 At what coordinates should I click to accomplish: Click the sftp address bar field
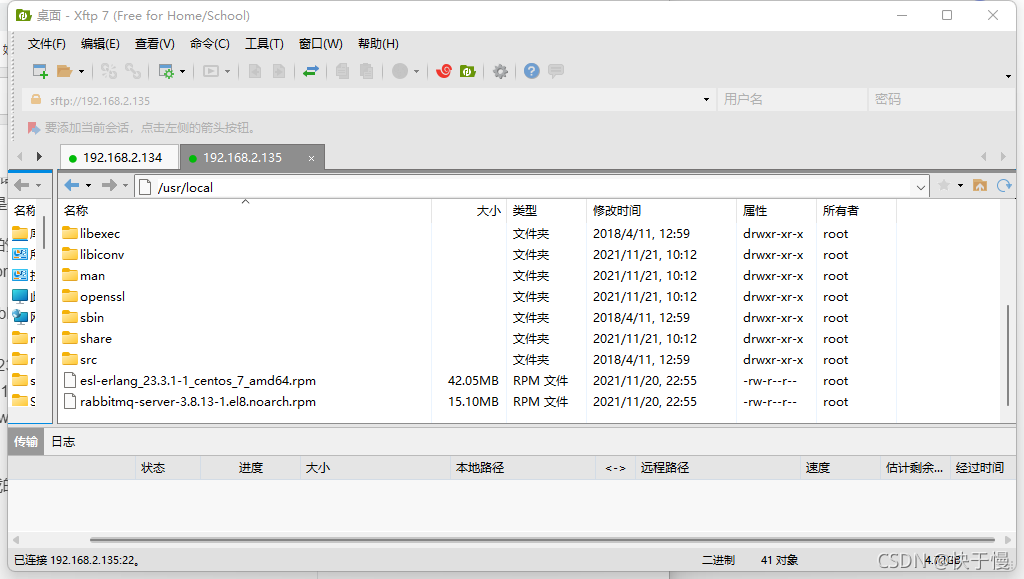(369, 100)
